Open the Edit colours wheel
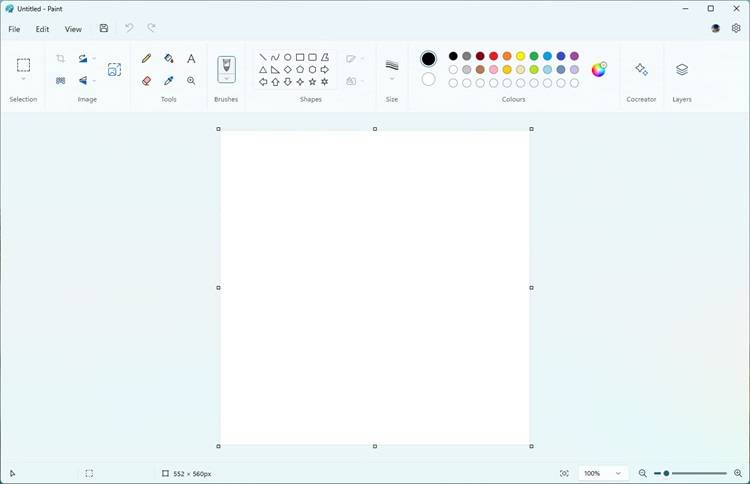The image size is (750, 484). click(x=598, y=69)
